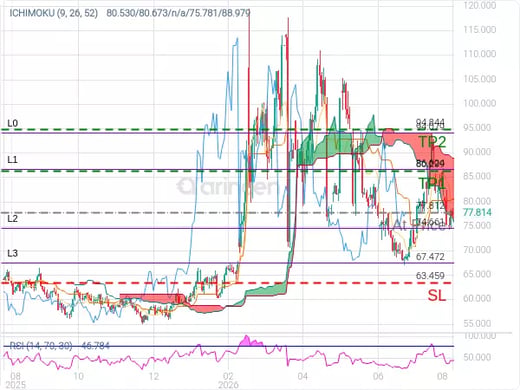
Task: Click the 12 month label on time axis
Action: coord(153,377)
